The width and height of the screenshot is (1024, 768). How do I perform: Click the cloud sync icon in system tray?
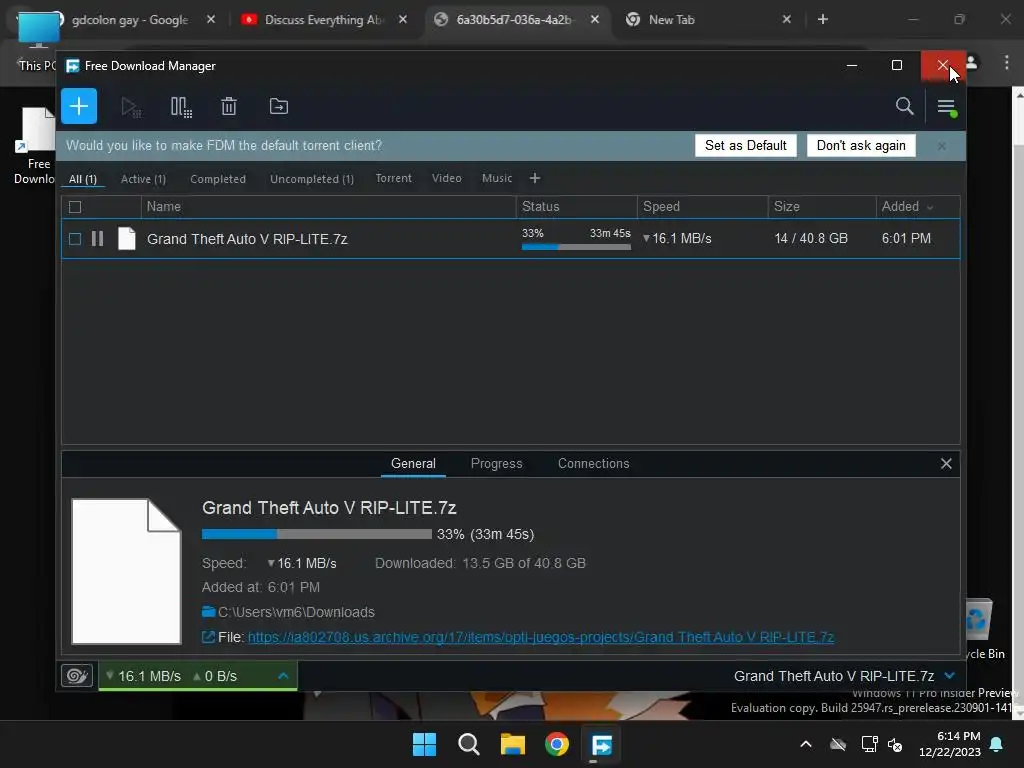coord(838,744)
